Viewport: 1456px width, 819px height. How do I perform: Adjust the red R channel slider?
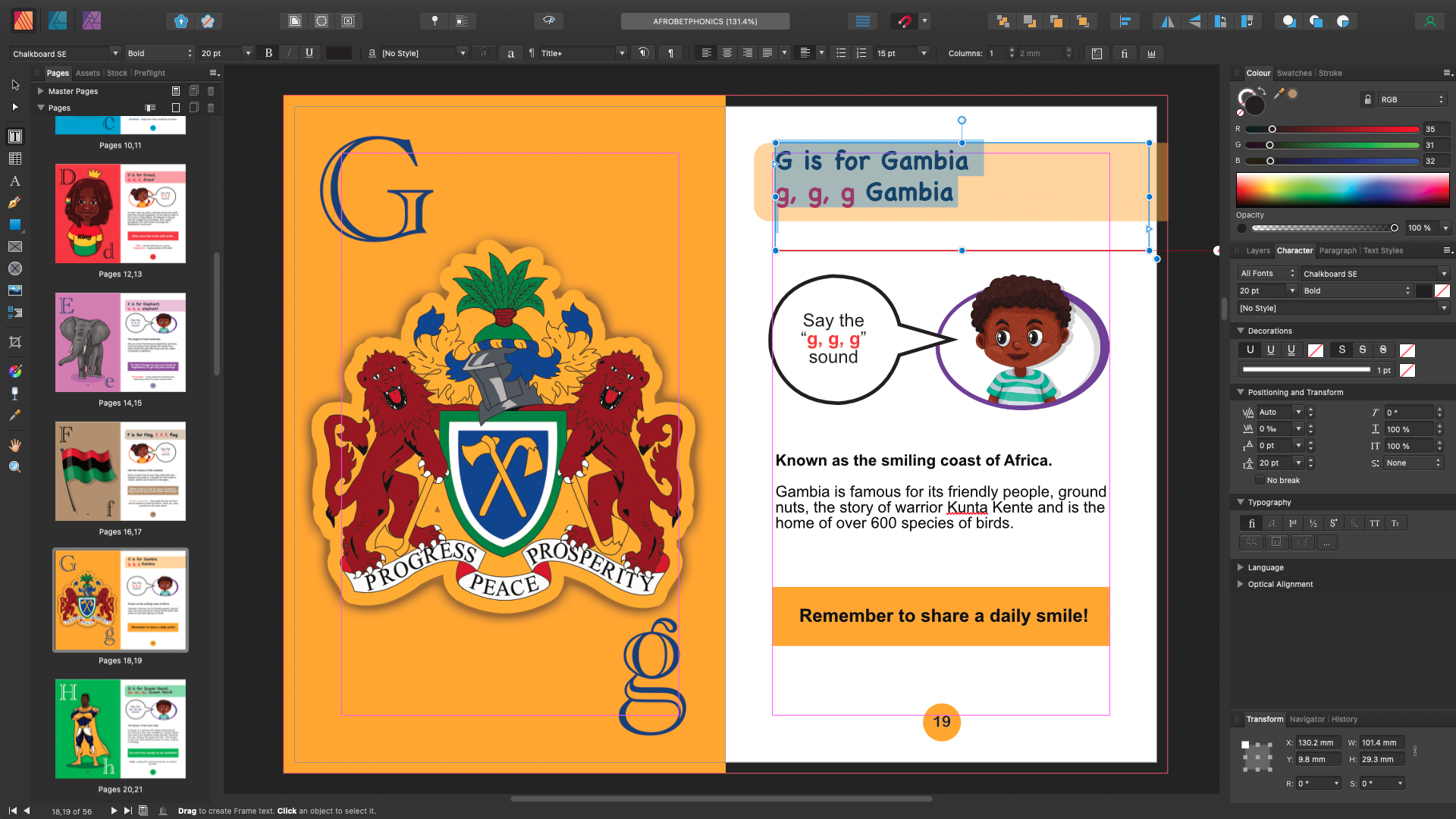click(1332, 129)
